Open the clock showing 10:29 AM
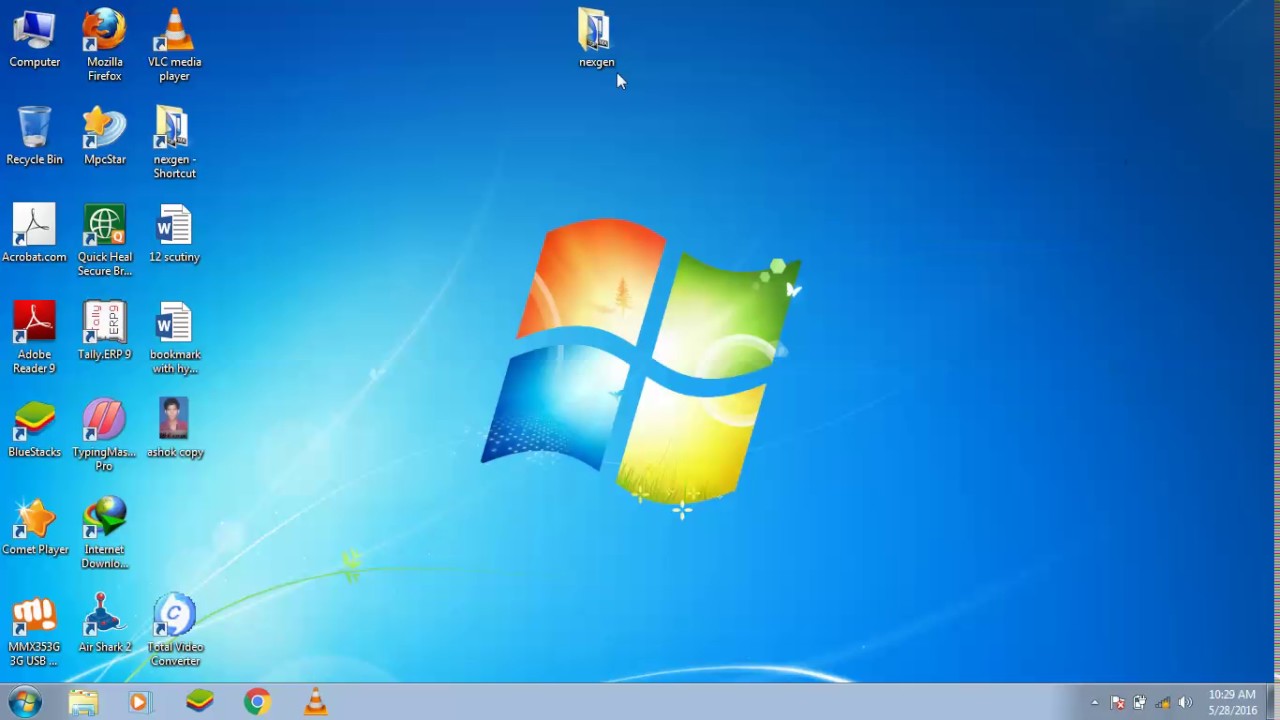This screenshot has width=1280, height=720. pyautogui.click(x=1232, y=702)
